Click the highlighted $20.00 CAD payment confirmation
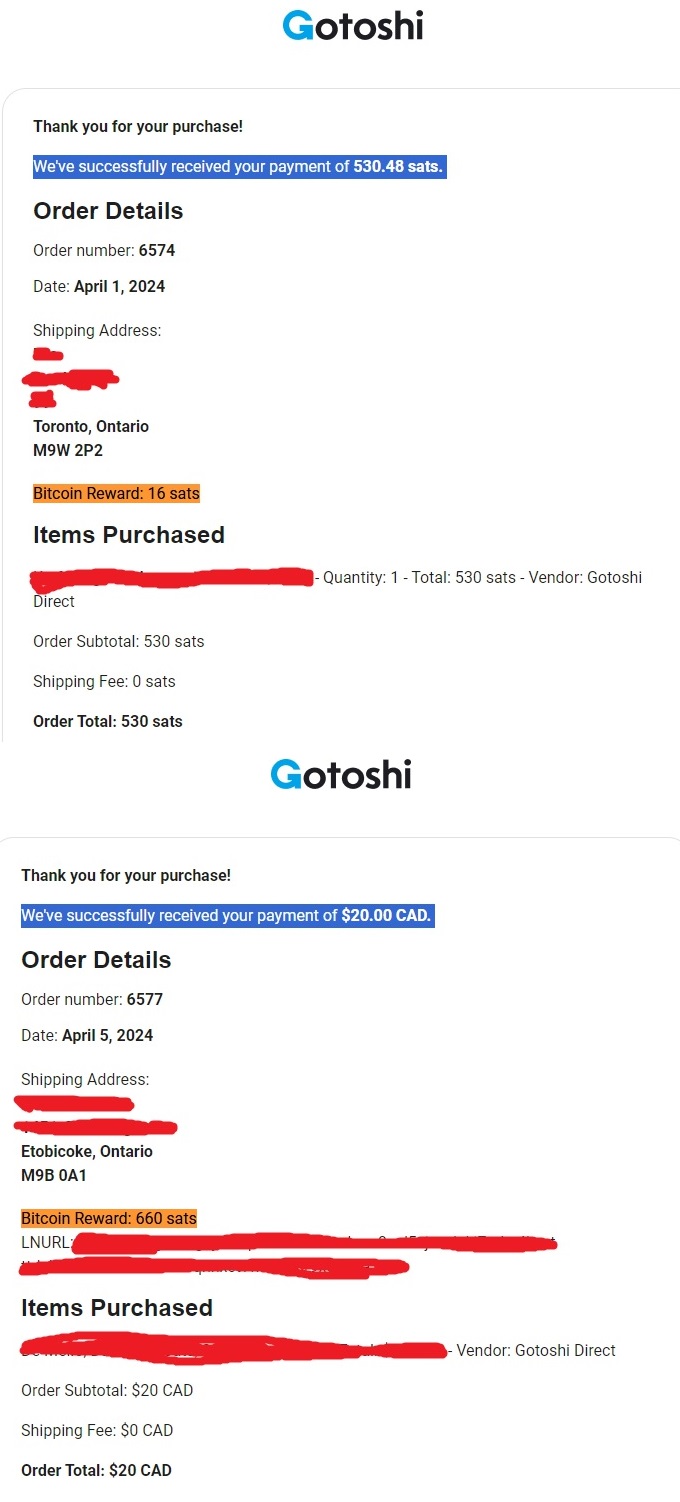 point(226,916)
